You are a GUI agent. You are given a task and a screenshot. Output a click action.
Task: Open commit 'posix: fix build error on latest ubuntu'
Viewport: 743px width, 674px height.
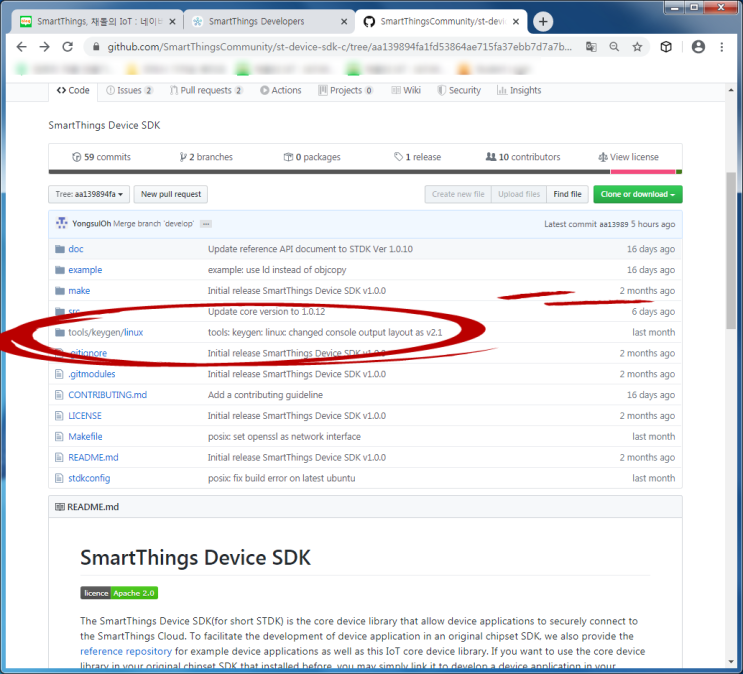click(x=281, y=478)
